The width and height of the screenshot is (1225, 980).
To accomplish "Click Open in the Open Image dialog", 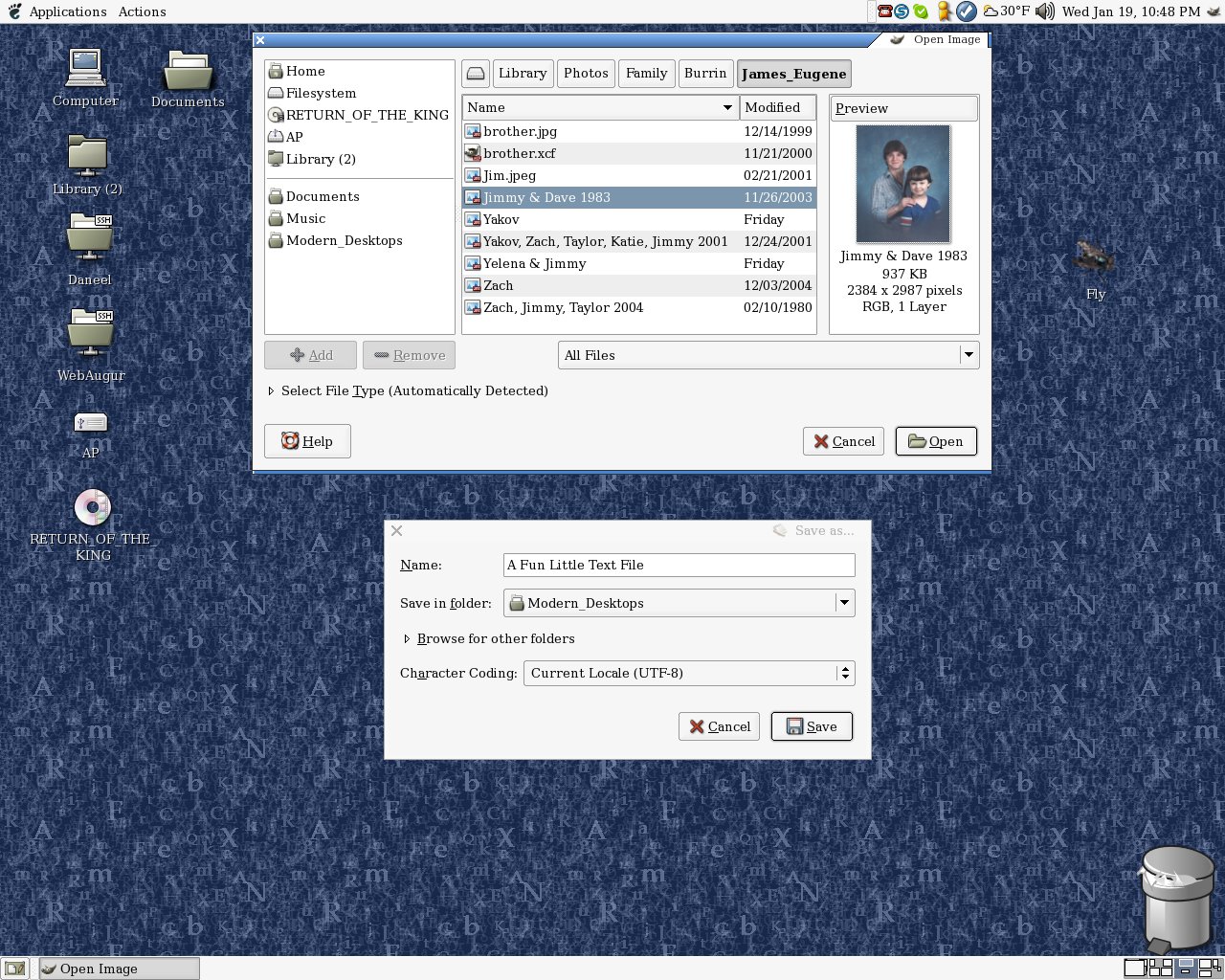I will click(x=936, y=441).
